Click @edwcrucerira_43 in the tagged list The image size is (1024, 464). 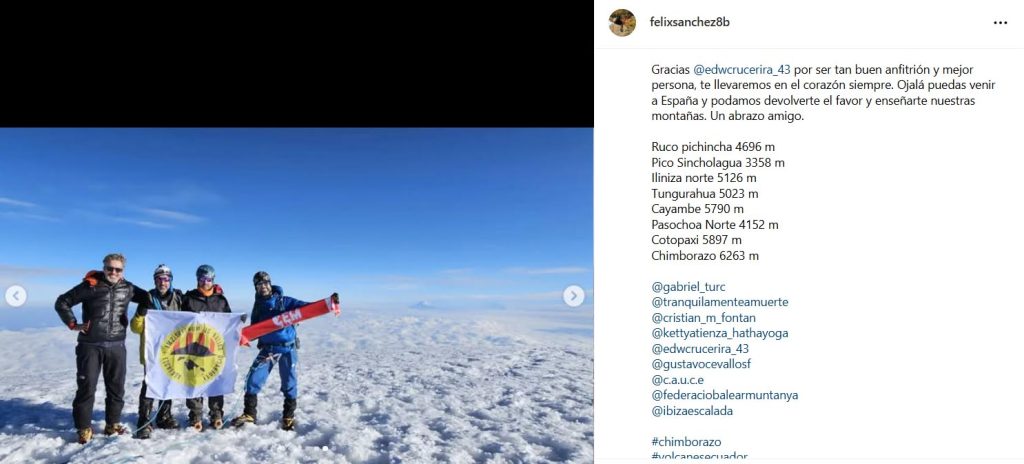tap(699, 349)
